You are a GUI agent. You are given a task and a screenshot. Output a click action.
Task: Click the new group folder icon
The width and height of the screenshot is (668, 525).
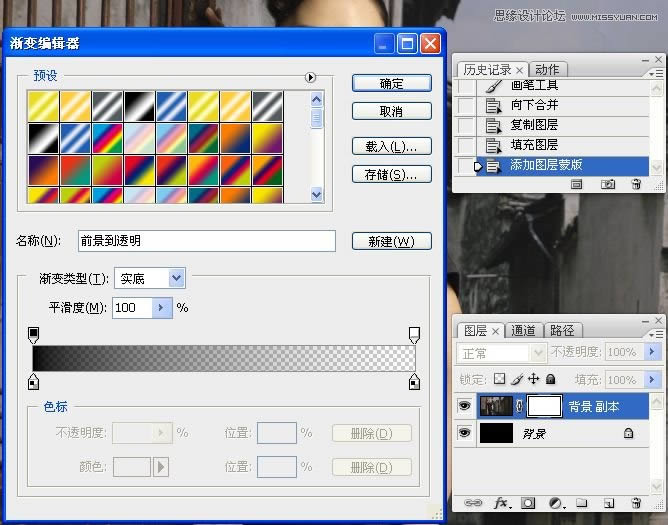coord(581,503)
